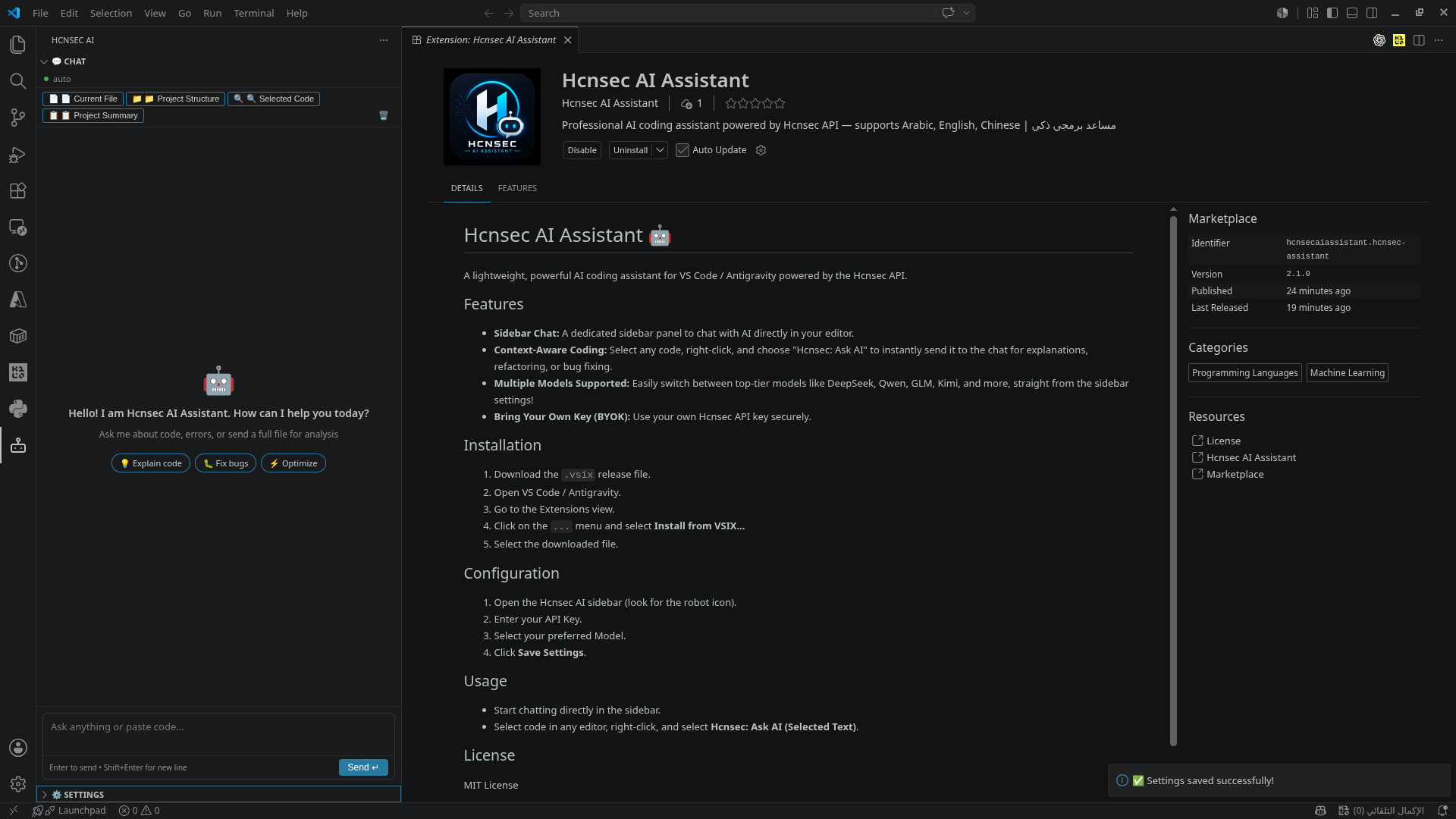Open the Source Control view
Image resolution: width=1456 pixels, height=819 pixels.
(x=18, y=118)
